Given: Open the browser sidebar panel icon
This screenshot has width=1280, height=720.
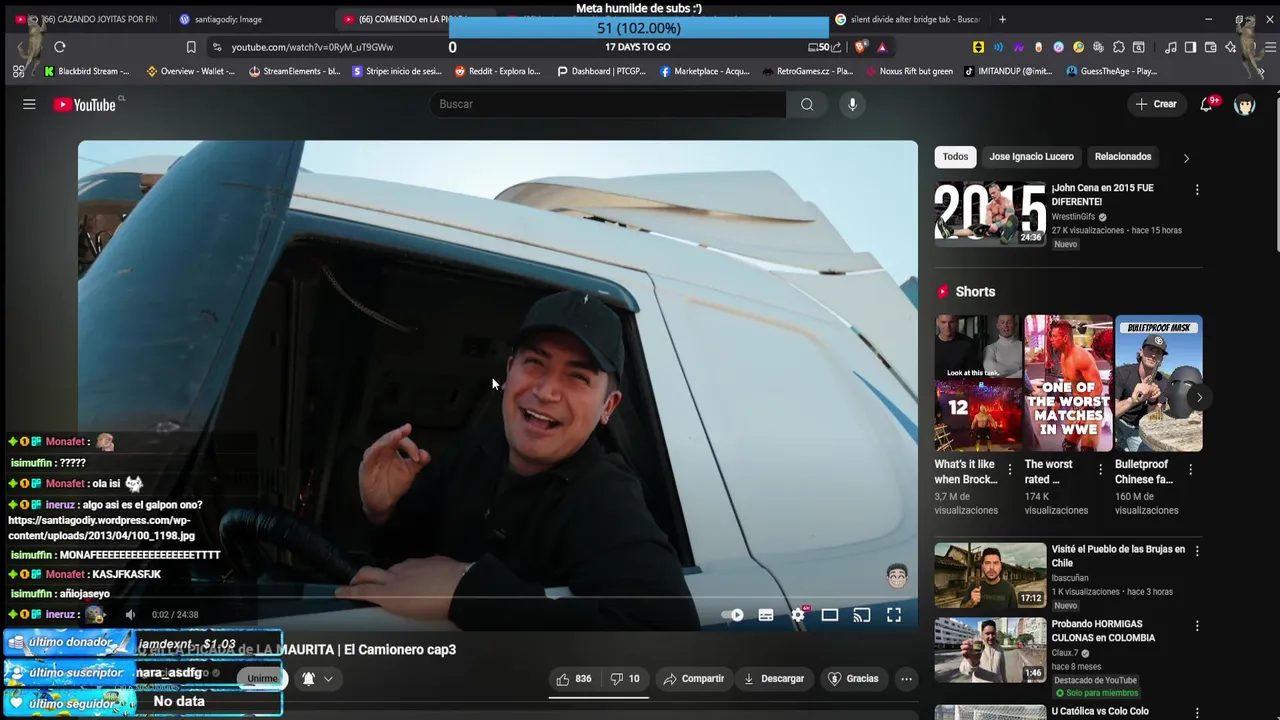Looking at the screenshot, I should pos(1190,47).
